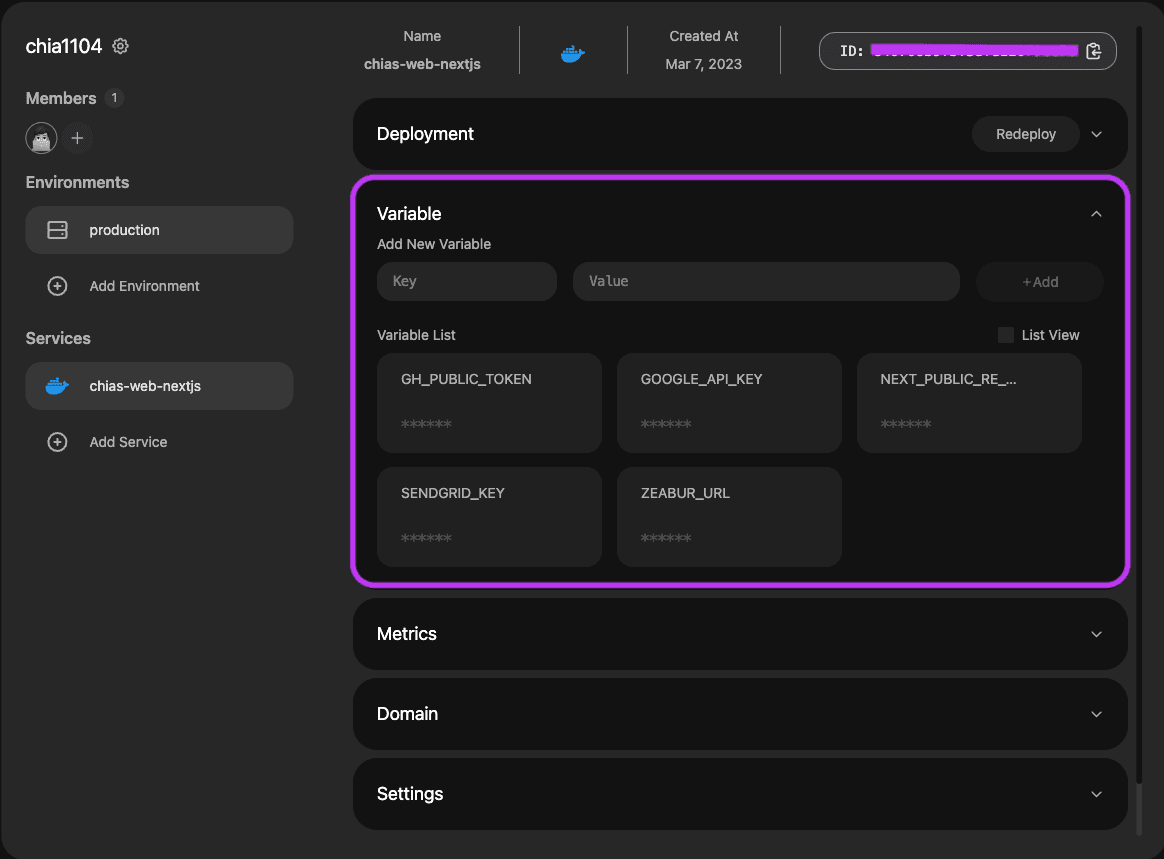Click the Docker whale icon in the header

[x=572, y=52]
